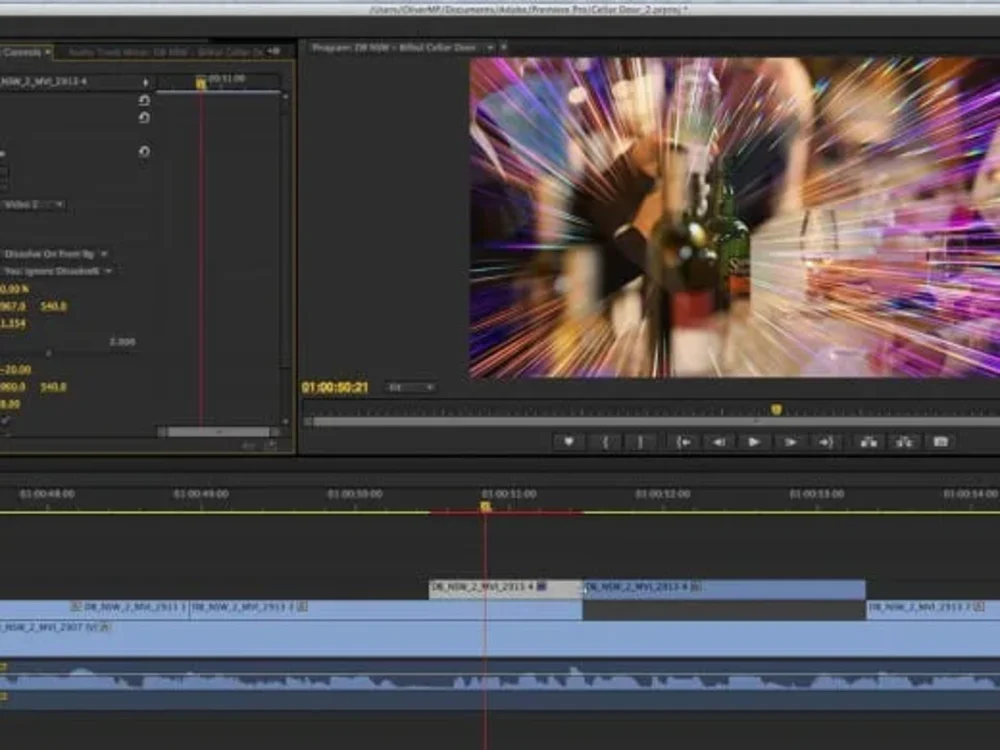
Task: Click the export icon in Effect Controls bottom corner
Action: tap(270, 446)
